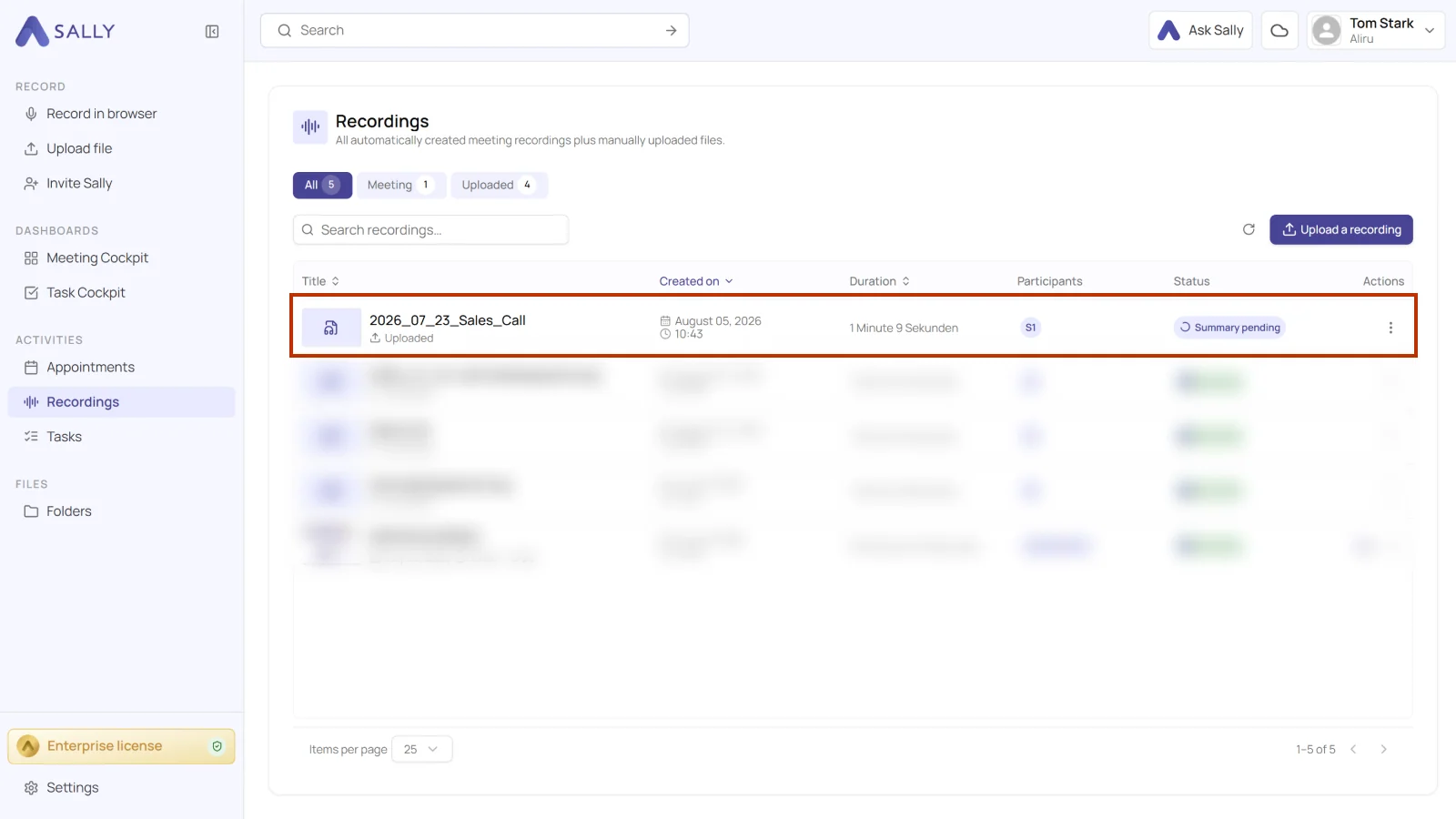Click the S1 participant badge
This screenshot has width=1456, height=819.
(x=1030, y=328)
